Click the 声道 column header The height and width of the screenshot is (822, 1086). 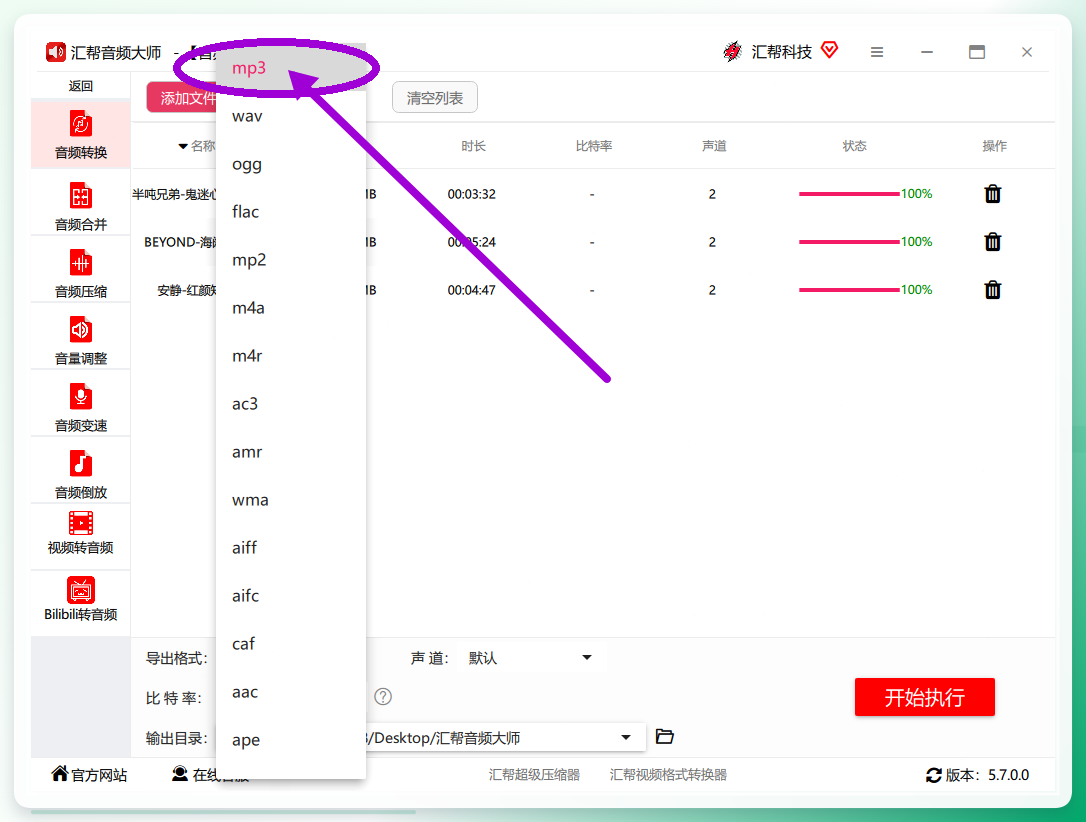click(x=714, y=146)
